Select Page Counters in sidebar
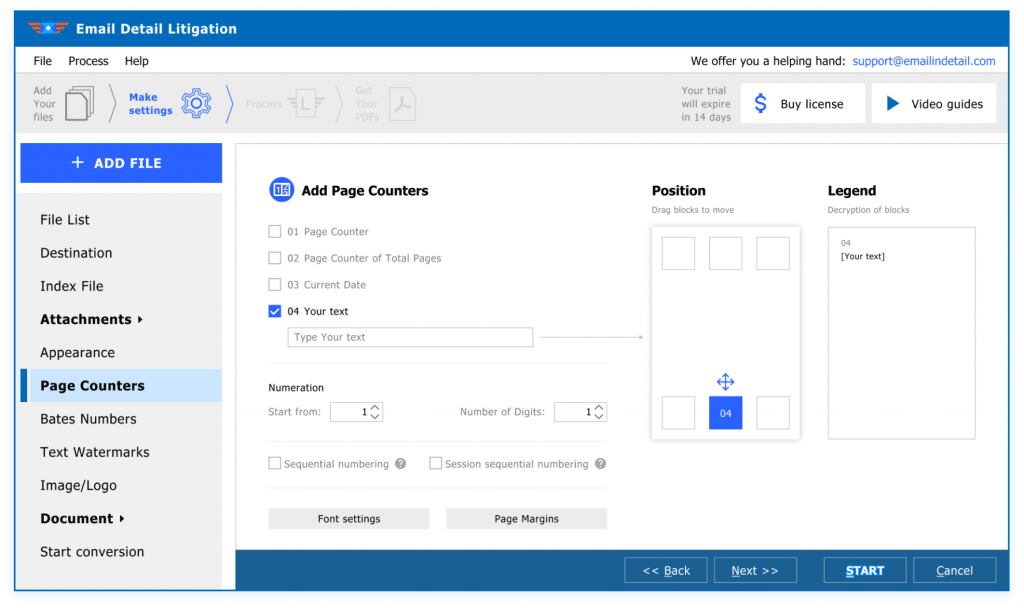 click(121, 386)
